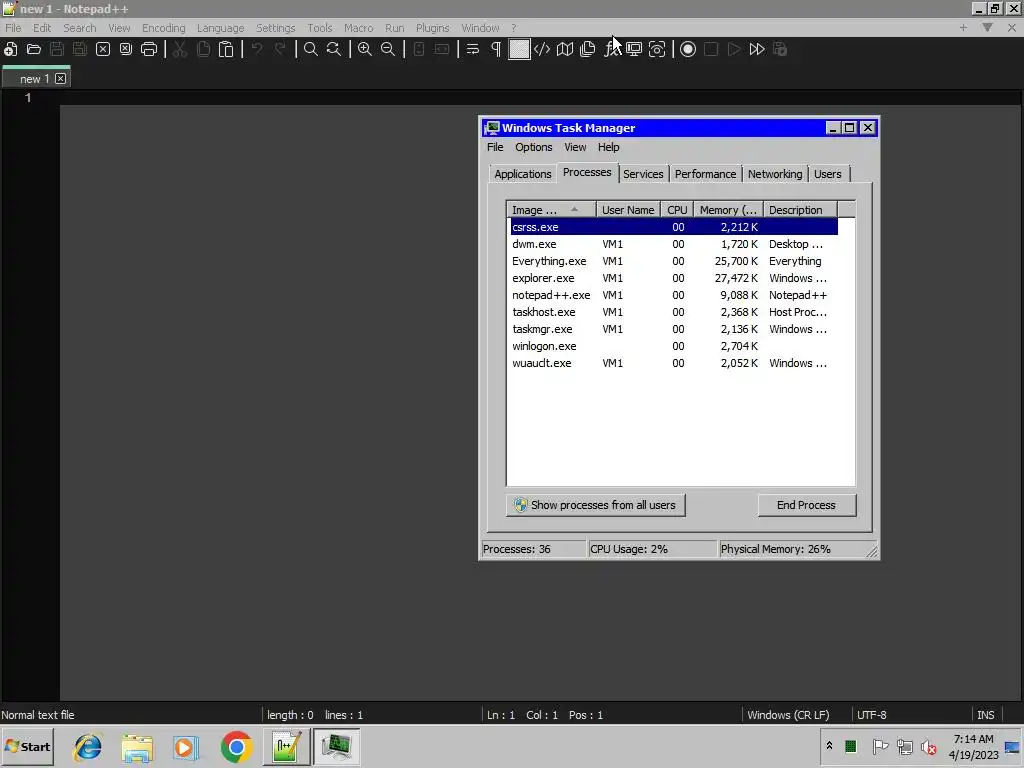Screen dimensions: 1024x768
Task: Switch to the Networking tab in Task Manager
Action: (775, 174)
